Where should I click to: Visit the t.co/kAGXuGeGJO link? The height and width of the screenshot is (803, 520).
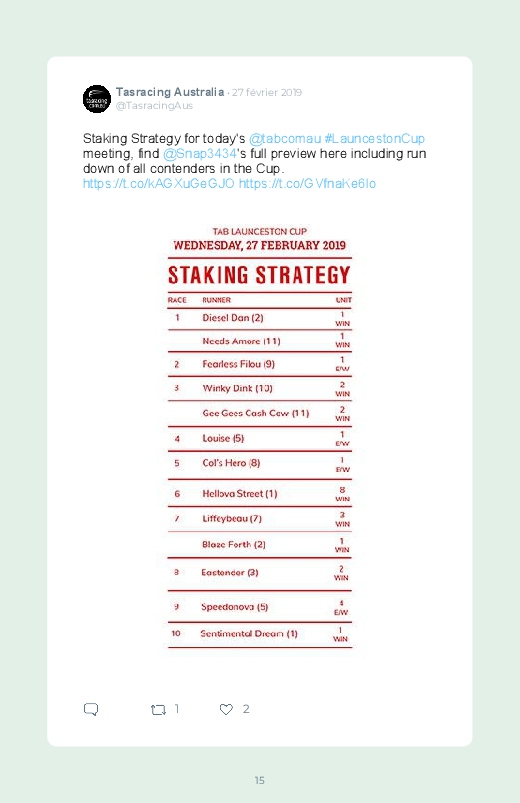coord(159,183)
